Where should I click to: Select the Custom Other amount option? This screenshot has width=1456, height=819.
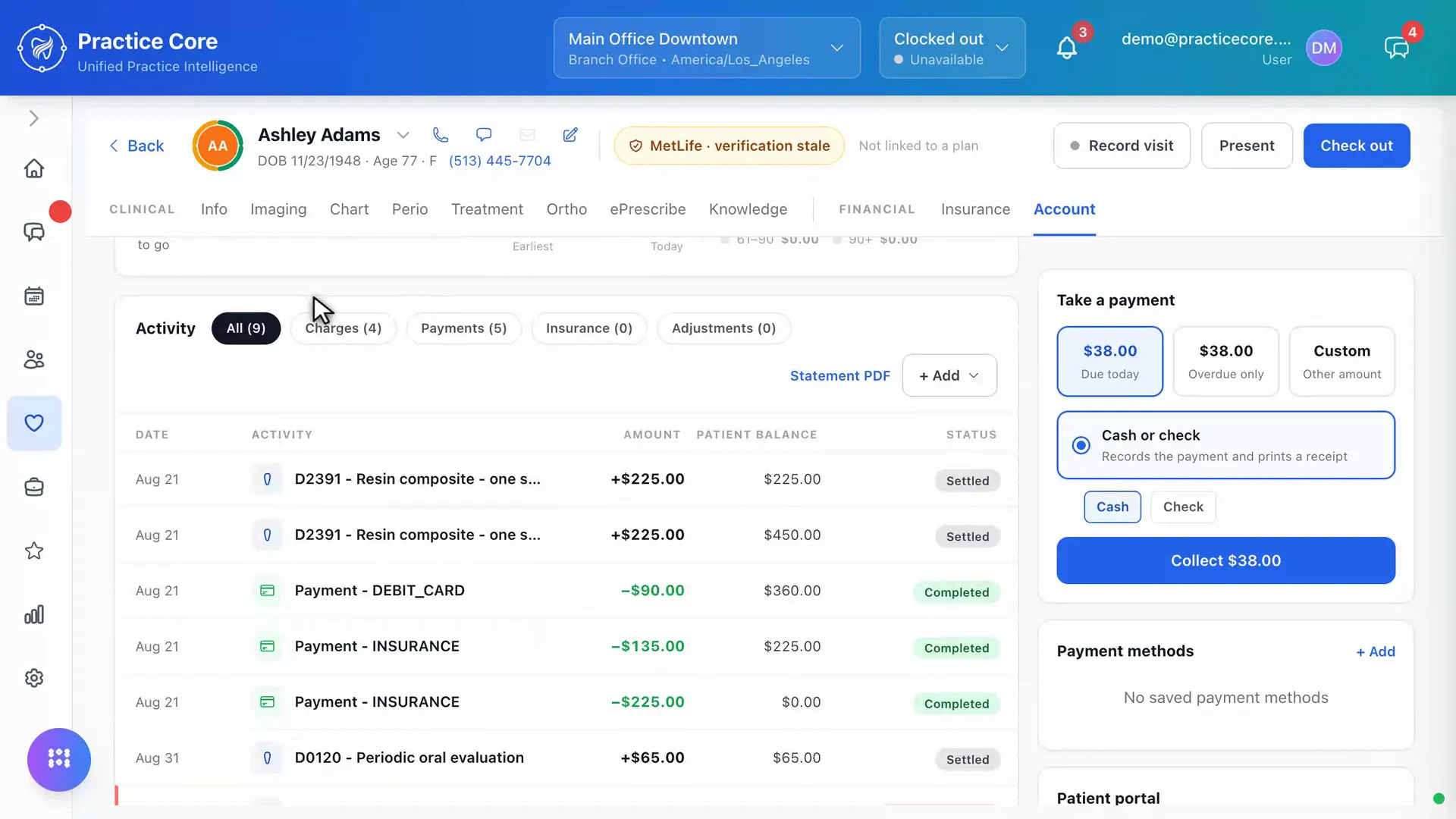pyautogui.click(x=1341, y=361)
